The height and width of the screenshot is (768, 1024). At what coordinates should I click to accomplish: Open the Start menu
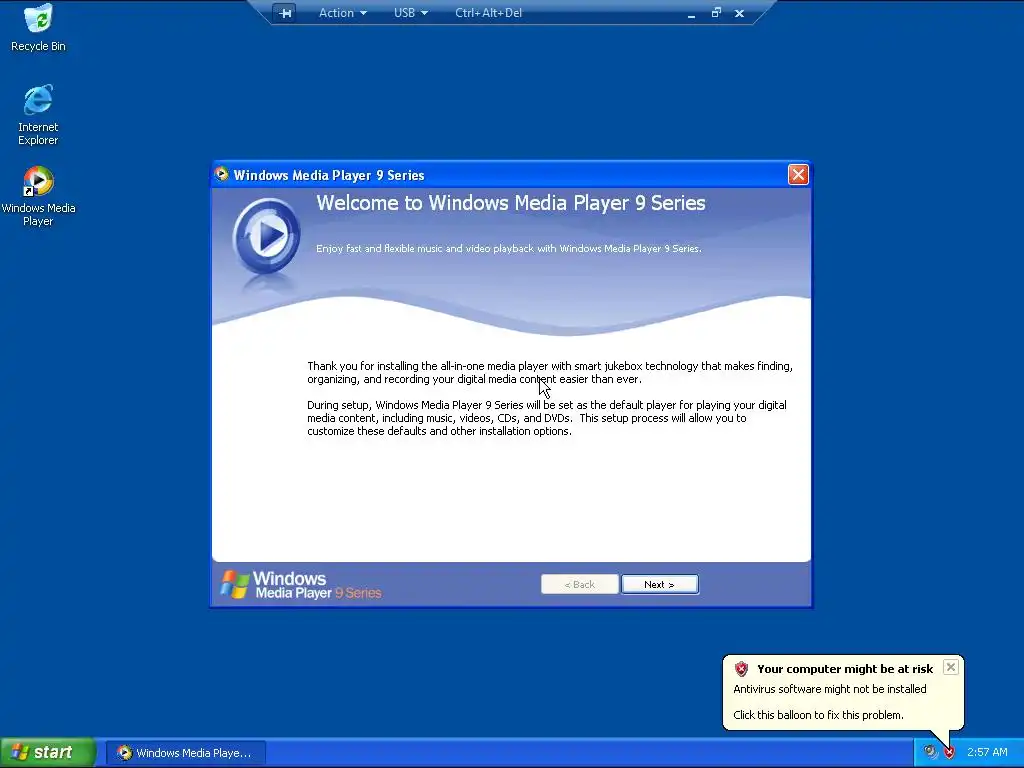[x=48, y=752]
